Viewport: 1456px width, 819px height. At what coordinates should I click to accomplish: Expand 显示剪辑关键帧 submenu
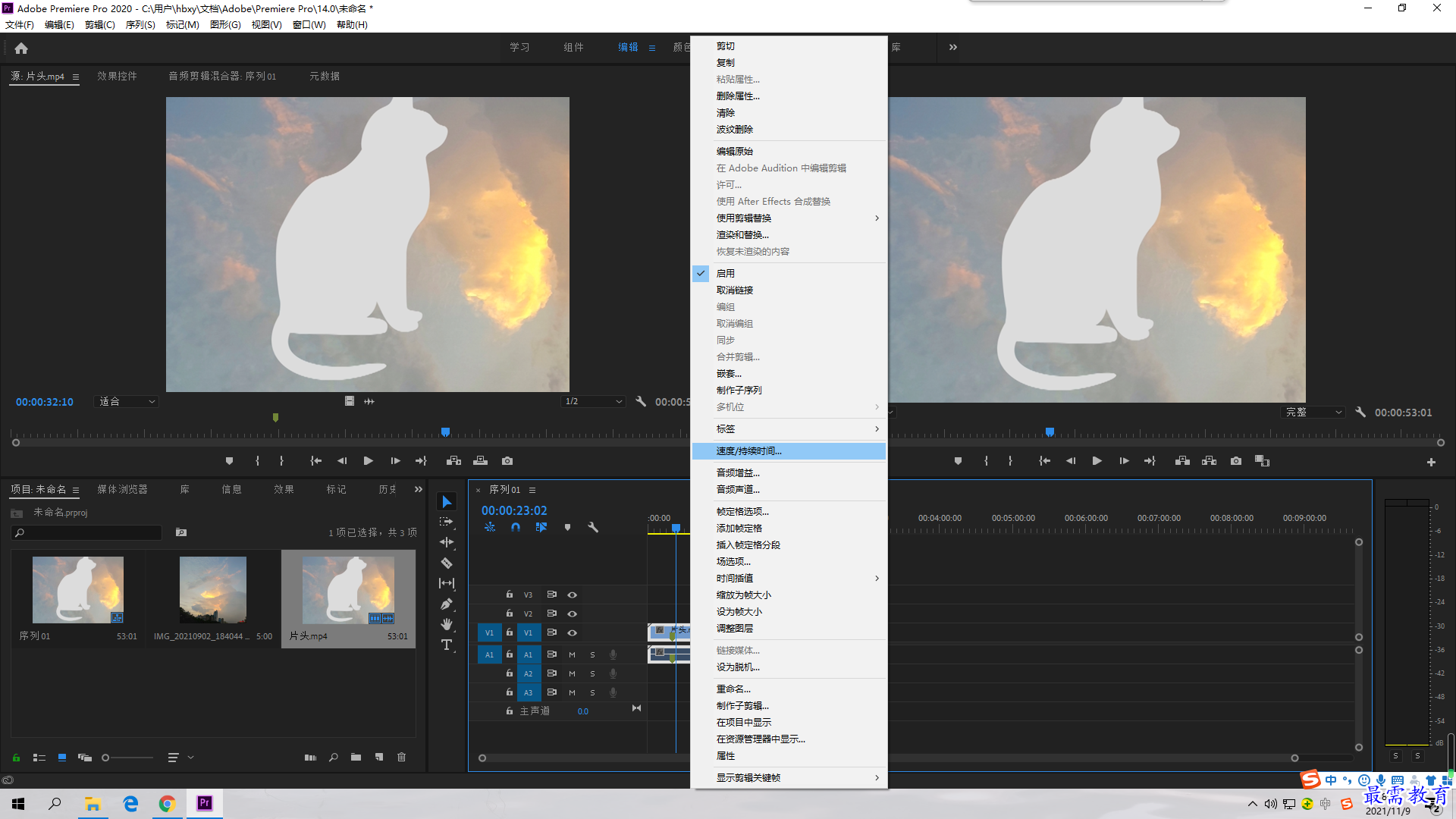[789, 778]
